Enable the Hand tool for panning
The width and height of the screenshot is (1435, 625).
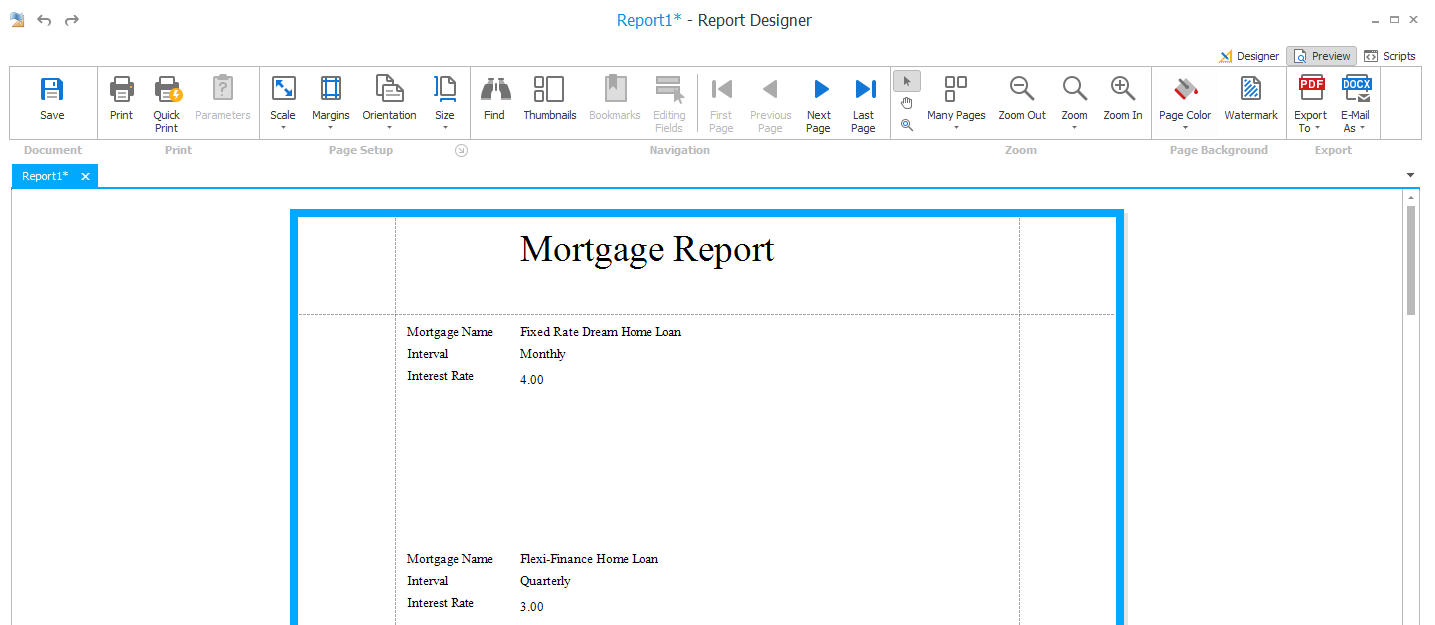point(906,102)
